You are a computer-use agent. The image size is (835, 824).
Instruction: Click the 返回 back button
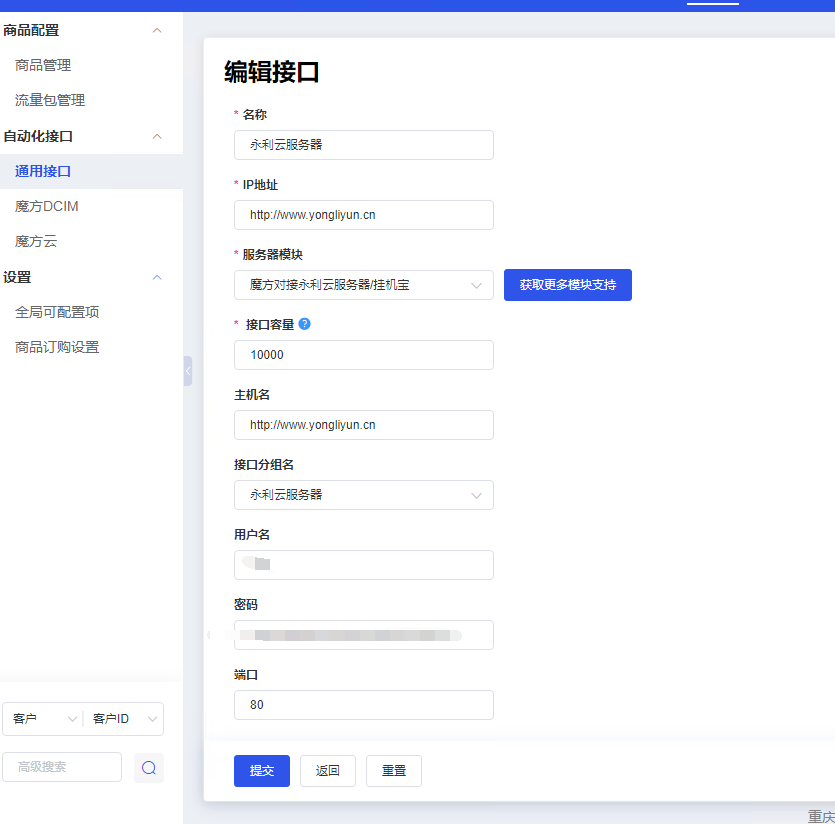328,771
